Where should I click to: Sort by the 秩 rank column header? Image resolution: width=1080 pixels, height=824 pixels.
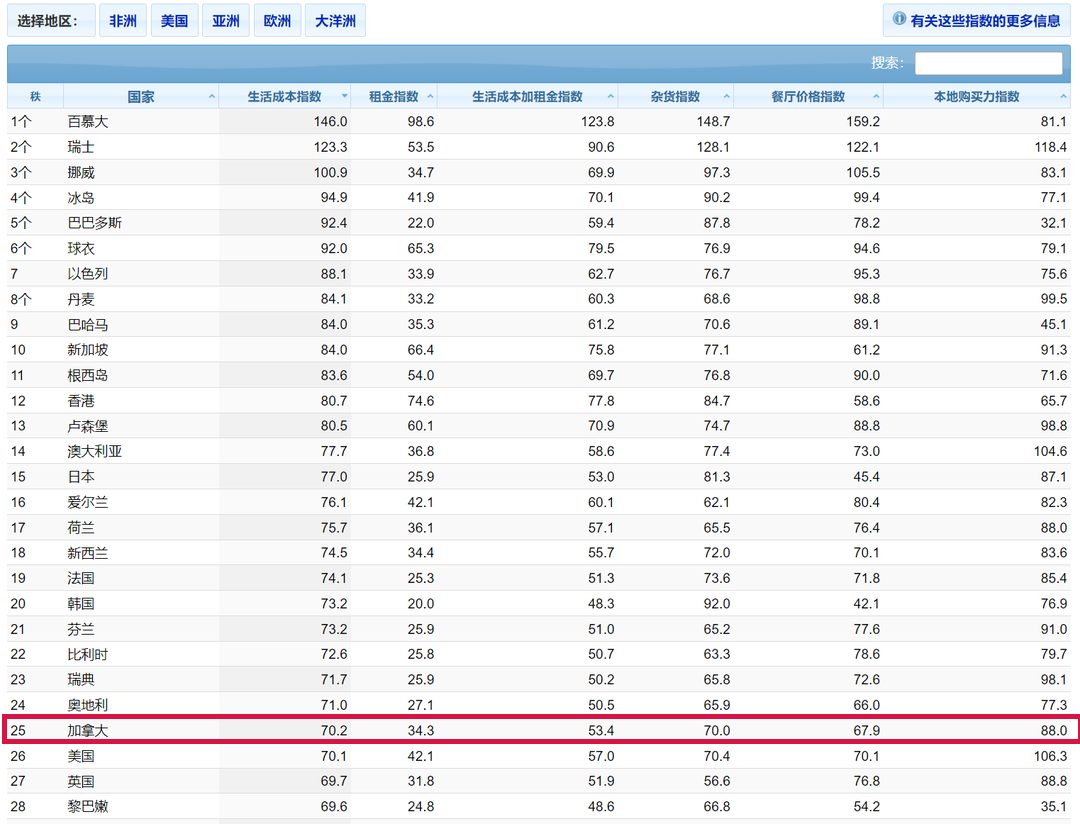click(35, 96)
